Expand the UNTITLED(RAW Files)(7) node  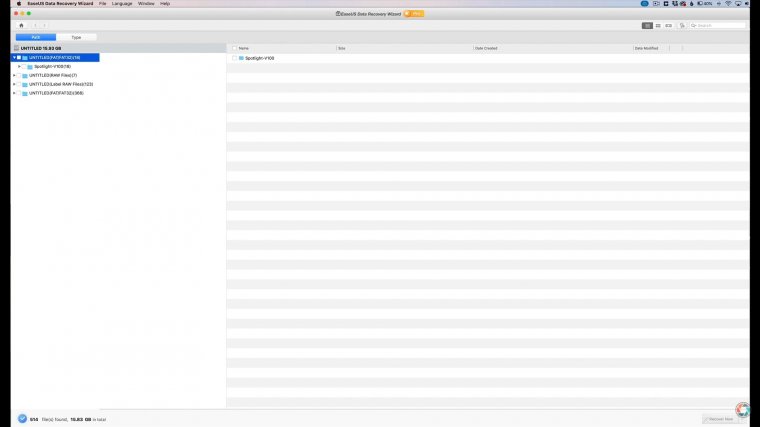click(x=14, y=76)
